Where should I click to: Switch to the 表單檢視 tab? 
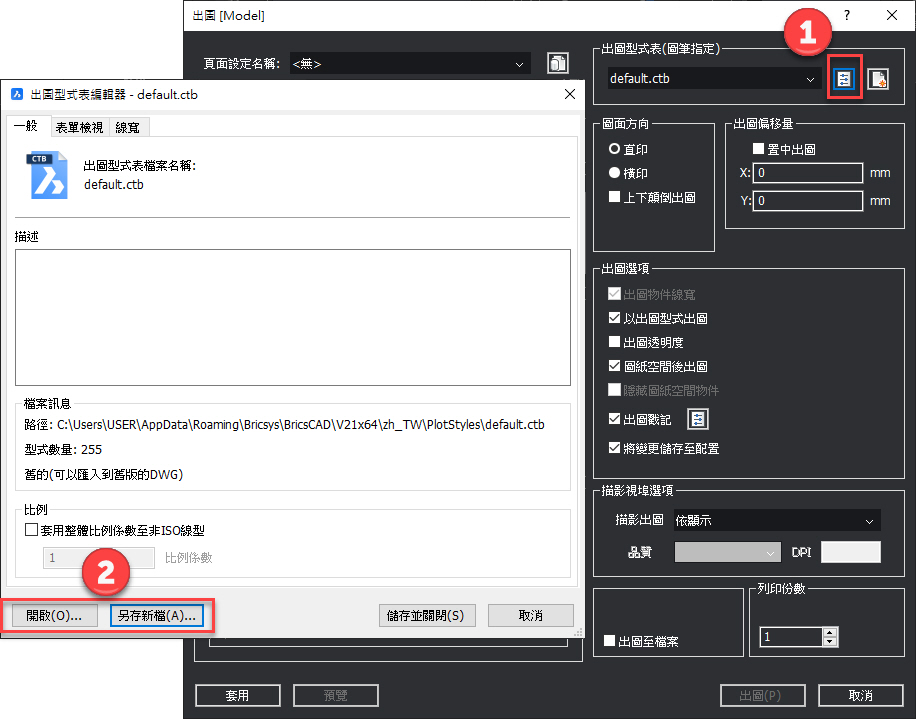[x=79, y=127]
